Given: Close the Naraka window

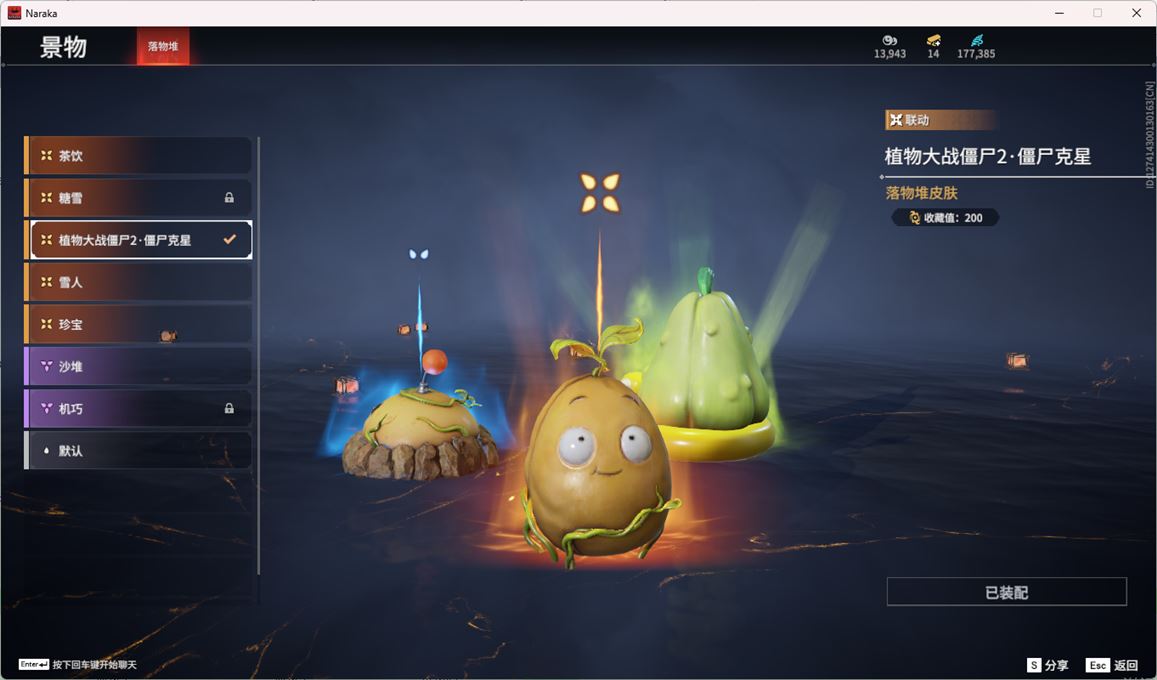Looking at the screenshot, I should point(1136,13).
